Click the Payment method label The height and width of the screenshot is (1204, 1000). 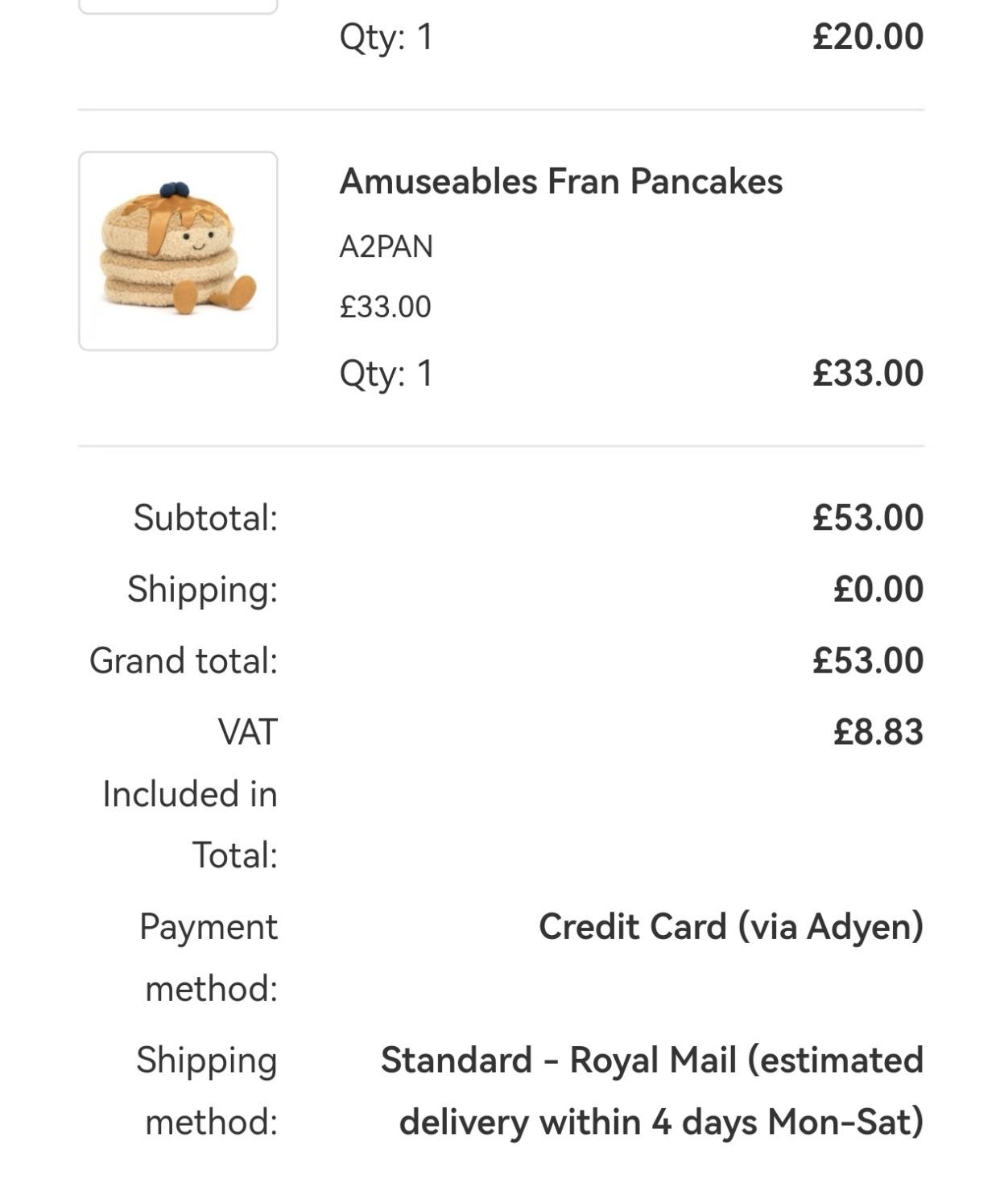click(x=209, y=958)
